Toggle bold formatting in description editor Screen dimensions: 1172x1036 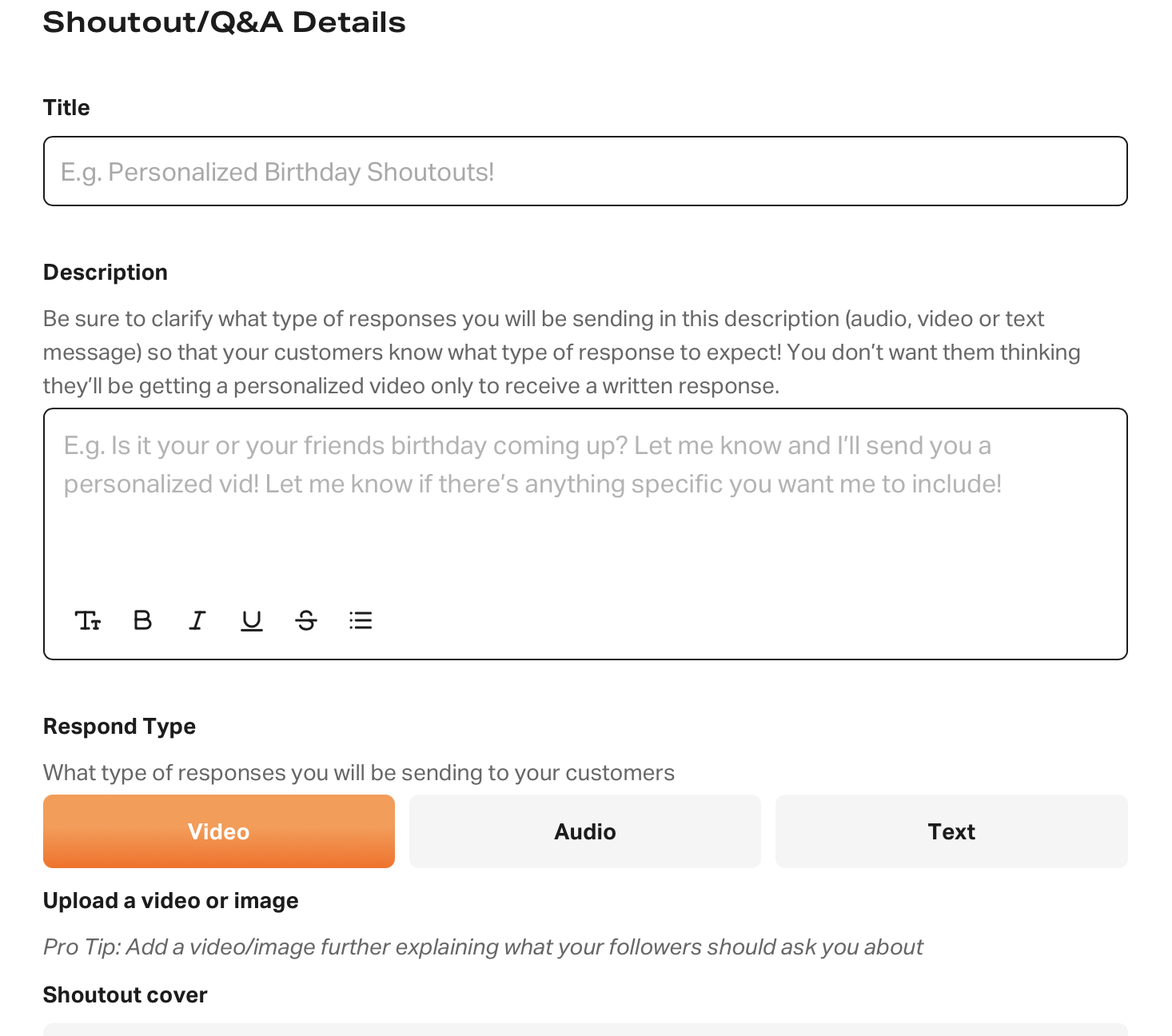(x=142, y=620)
